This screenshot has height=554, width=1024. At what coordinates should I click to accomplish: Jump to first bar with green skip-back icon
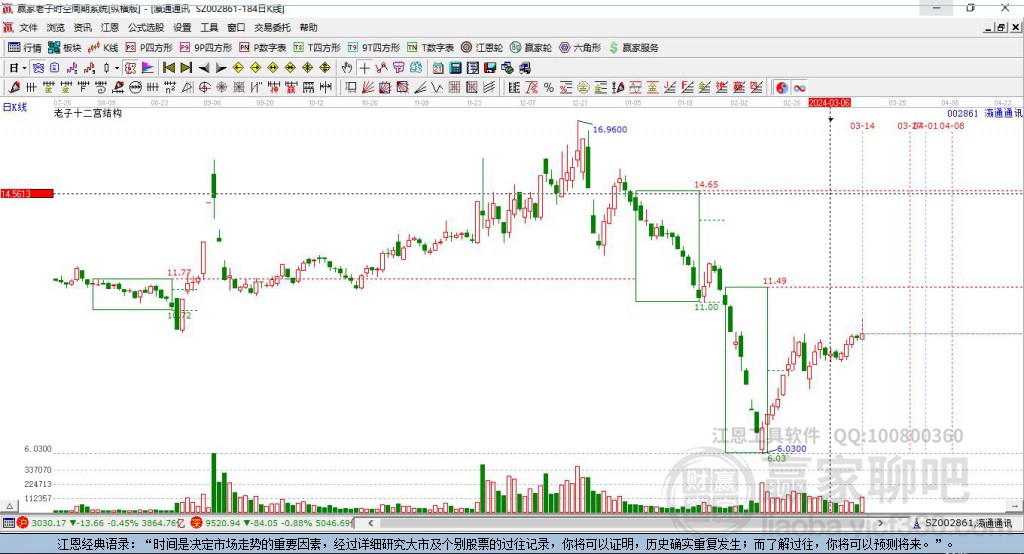pyautogui.click(x=168, y=68)
